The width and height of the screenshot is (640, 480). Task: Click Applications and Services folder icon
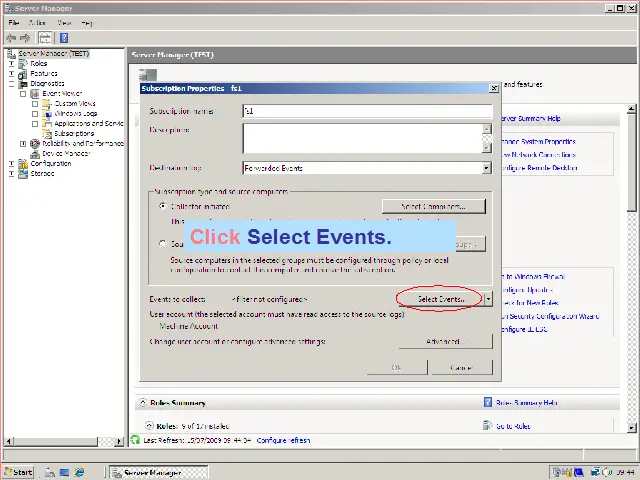pos(47,124)
